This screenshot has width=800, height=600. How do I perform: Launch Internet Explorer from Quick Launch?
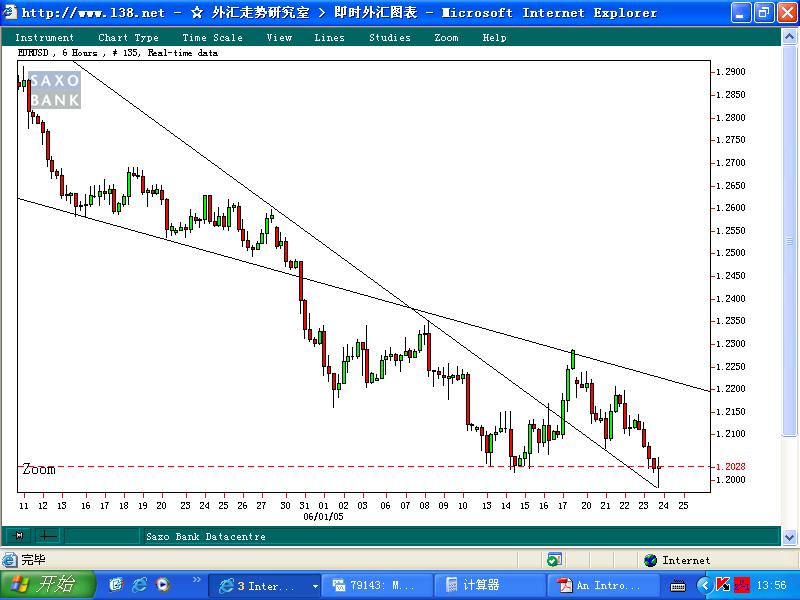point(139,585)
